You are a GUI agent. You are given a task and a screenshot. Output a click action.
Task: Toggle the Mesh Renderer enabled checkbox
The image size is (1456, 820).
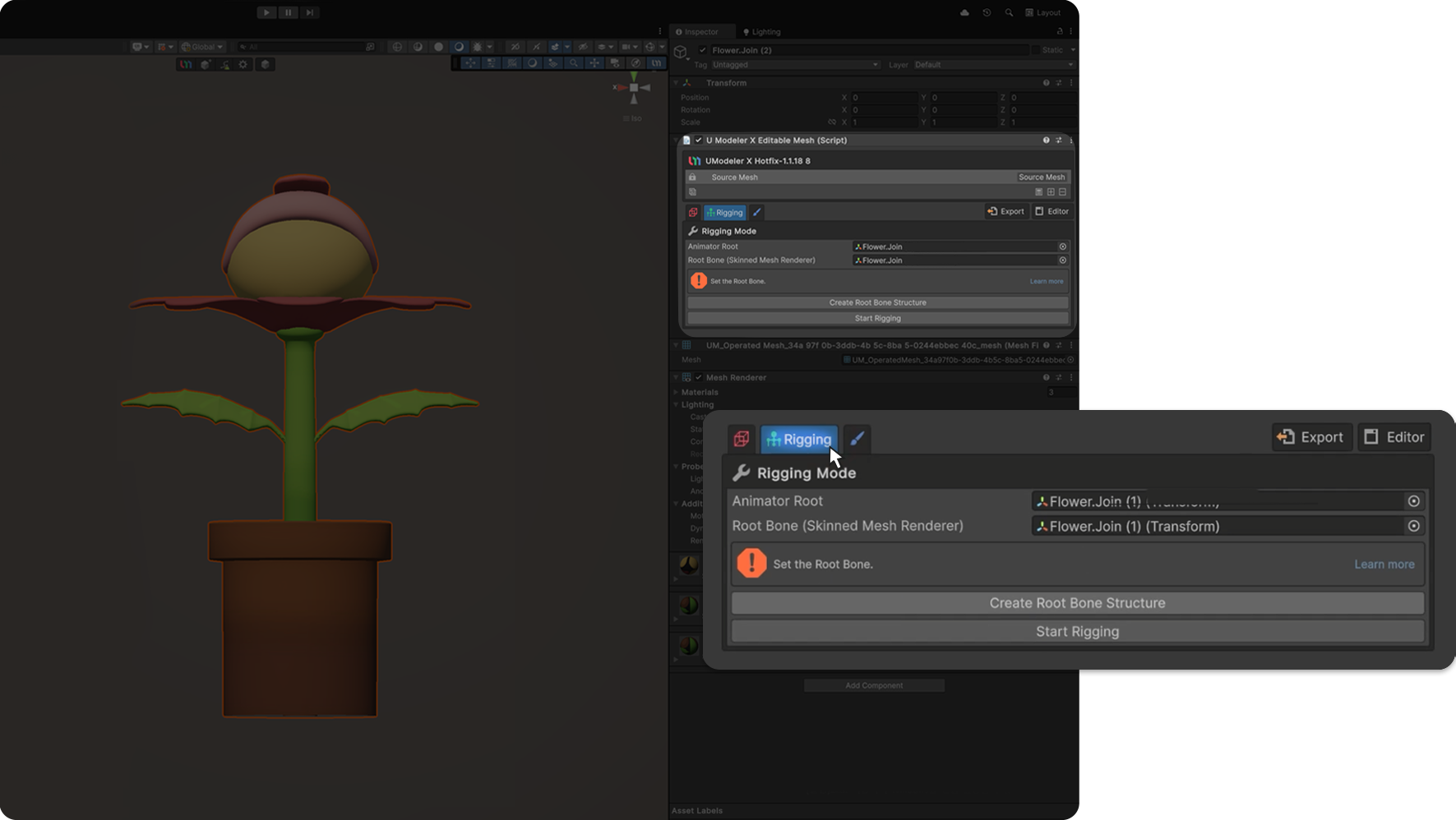[699, 378]
